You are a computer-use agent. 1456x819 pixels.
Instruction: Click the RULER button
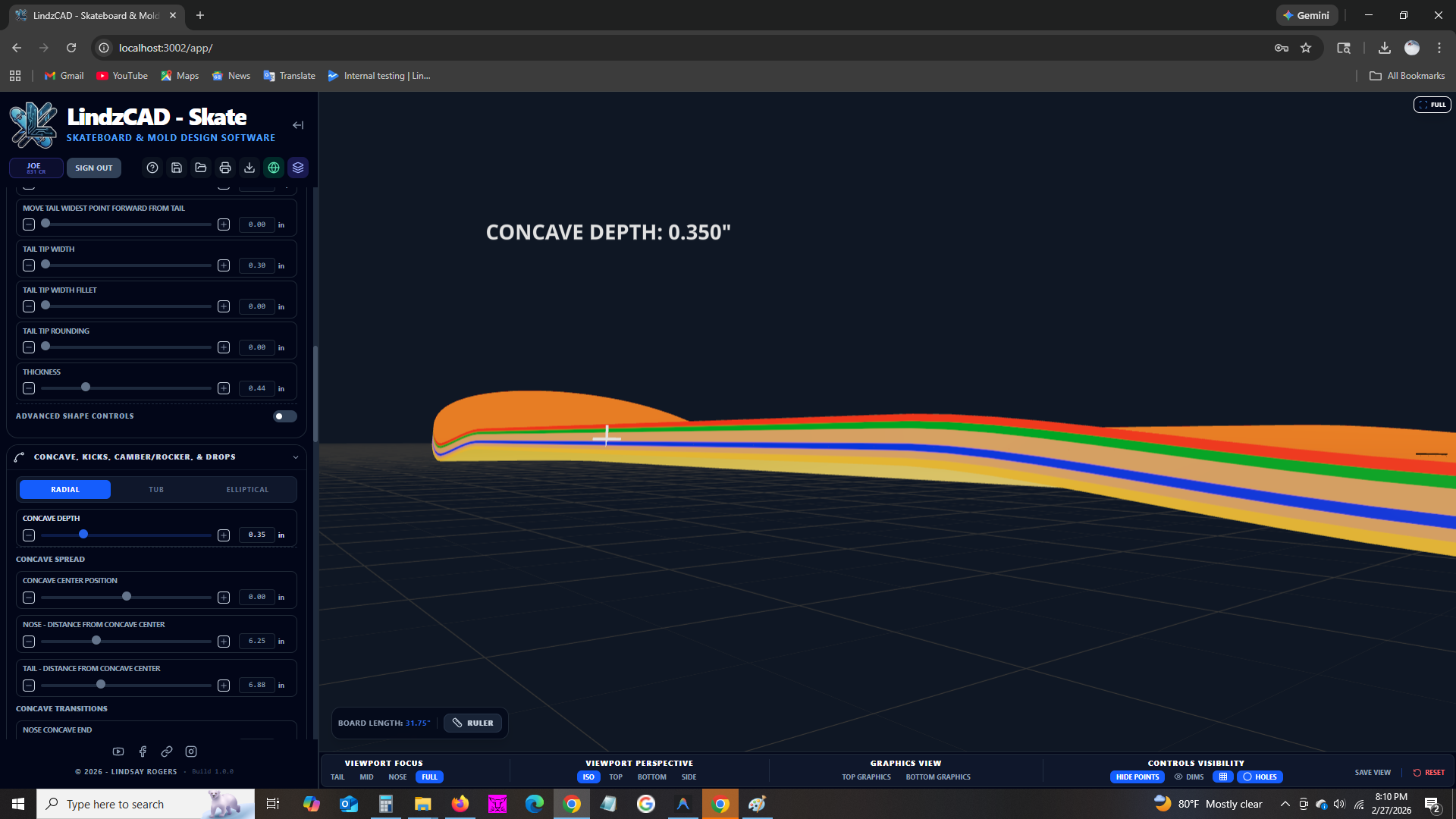[x=473, y=723]
